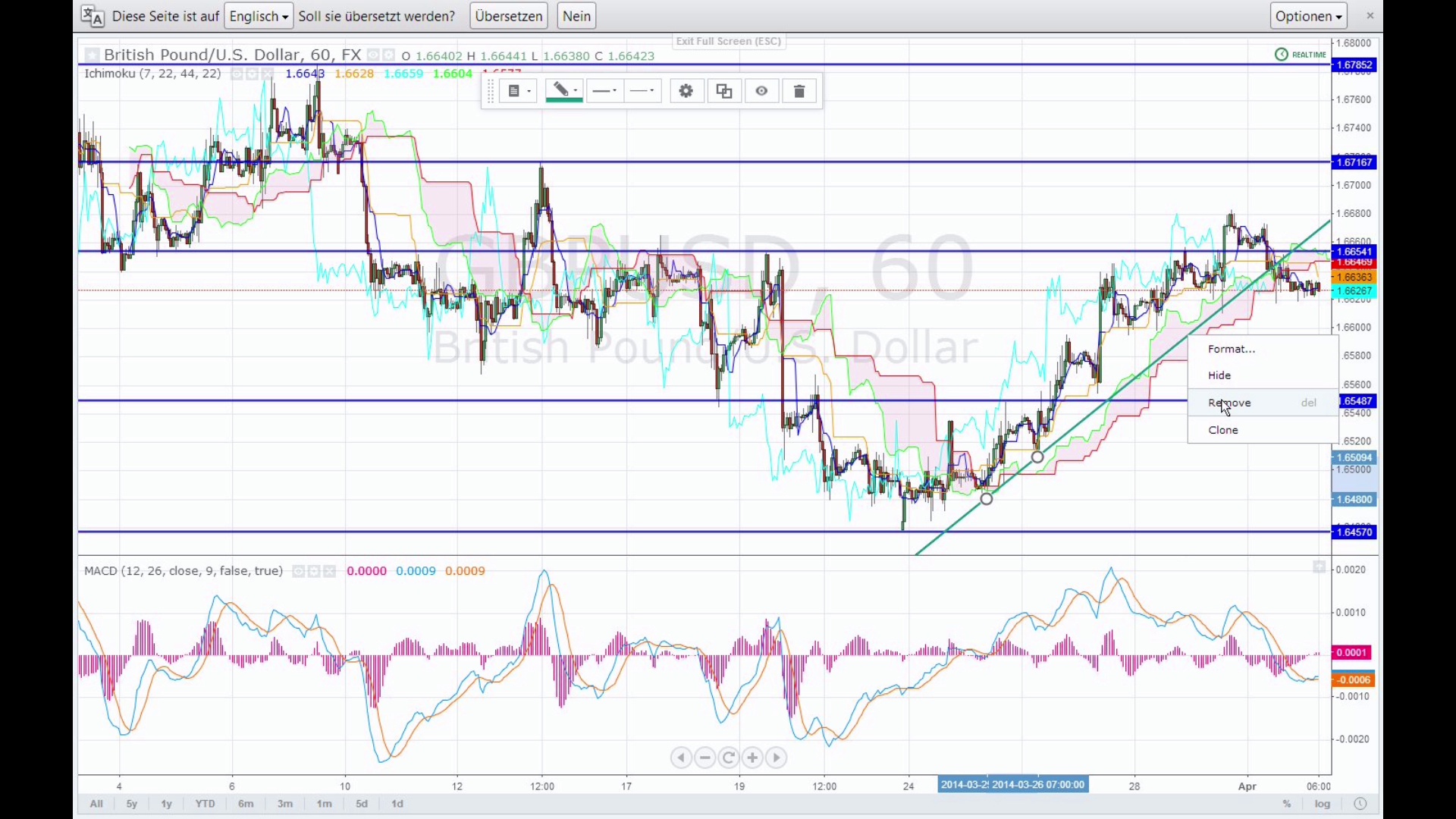Select Remove from the context menu
The height and width of the screenshot is (819, 1456).
pyautogui.click(x=1230, y=403)
